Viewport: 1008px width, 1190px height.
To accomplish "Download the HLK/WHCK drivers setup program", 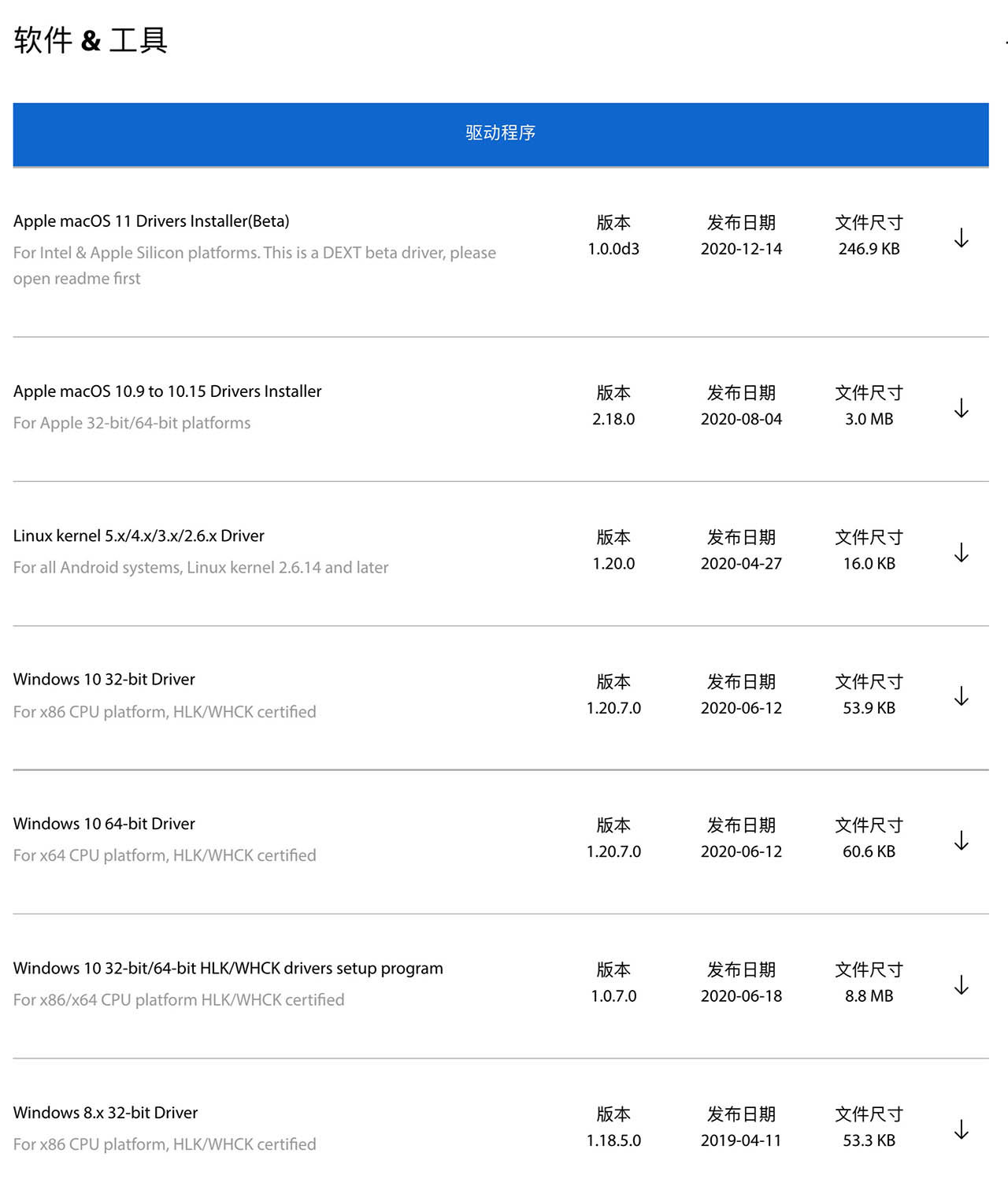I will 961,985.
